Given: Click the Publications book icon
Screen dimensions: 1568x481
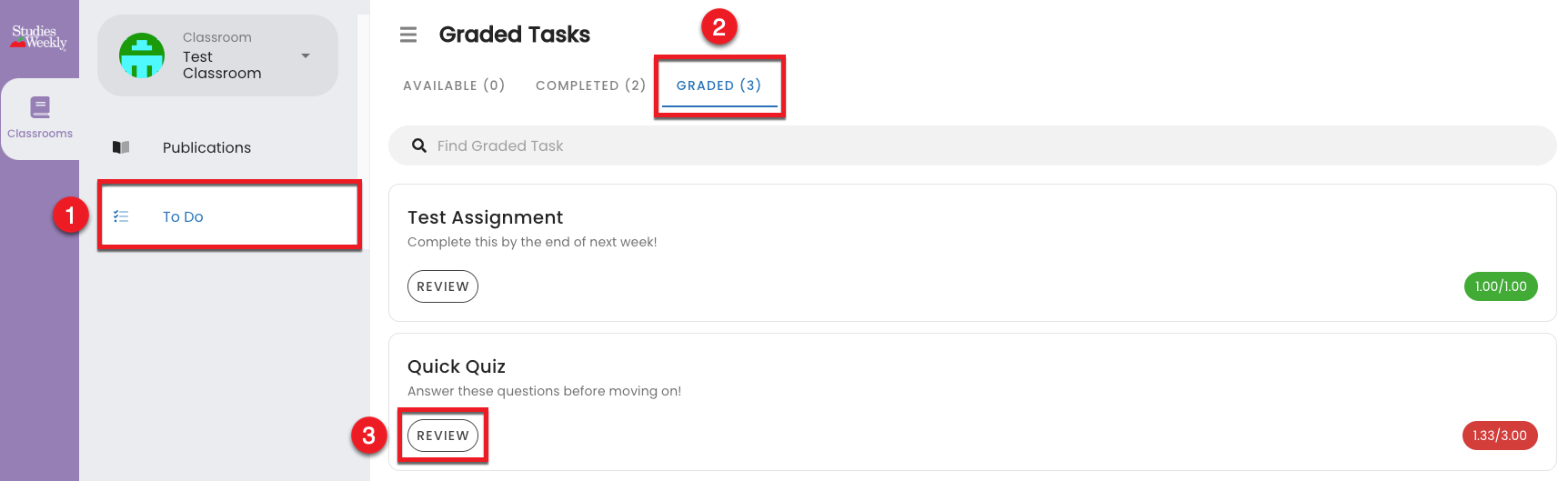Looking at the screenshot, I should (121, 147).
